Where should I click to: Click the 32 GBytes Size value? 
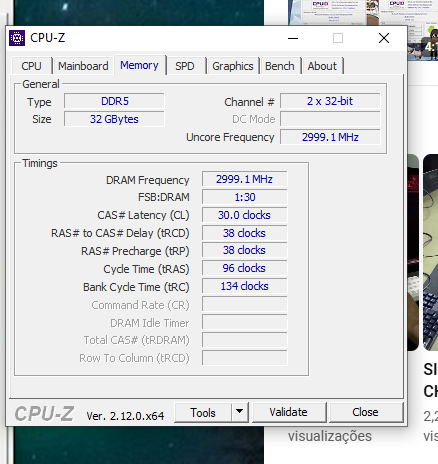(114, 119)
